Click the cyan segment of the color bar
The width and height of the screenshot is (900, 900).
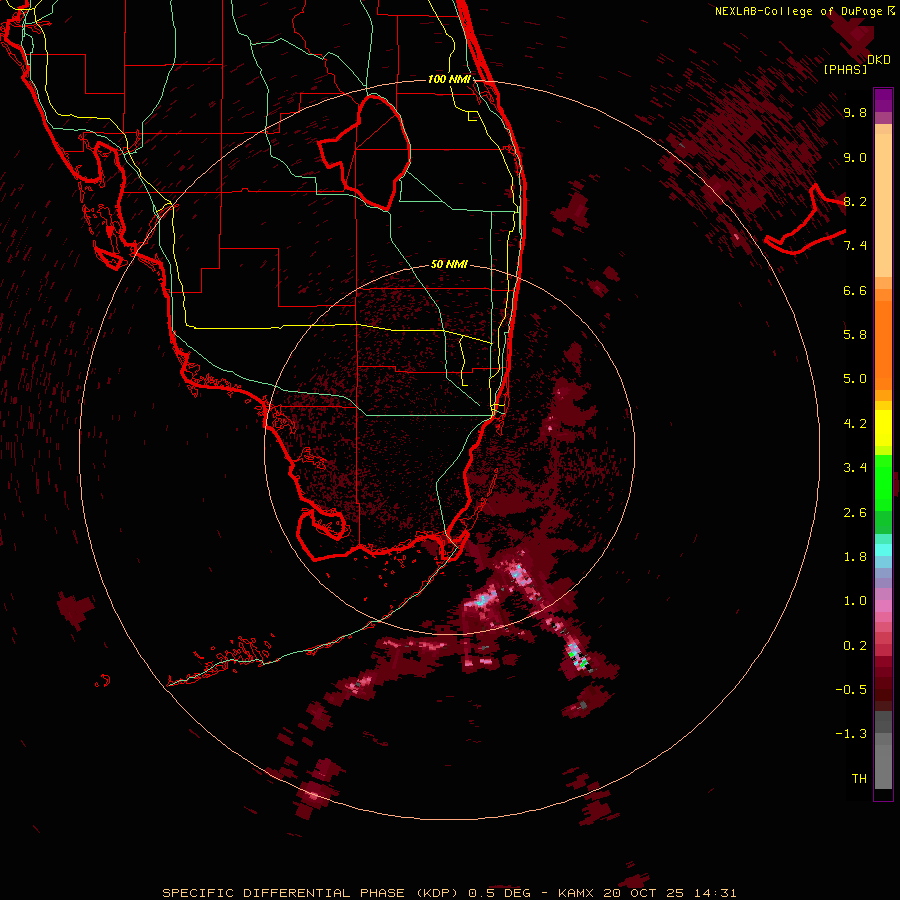click(883, 550)
